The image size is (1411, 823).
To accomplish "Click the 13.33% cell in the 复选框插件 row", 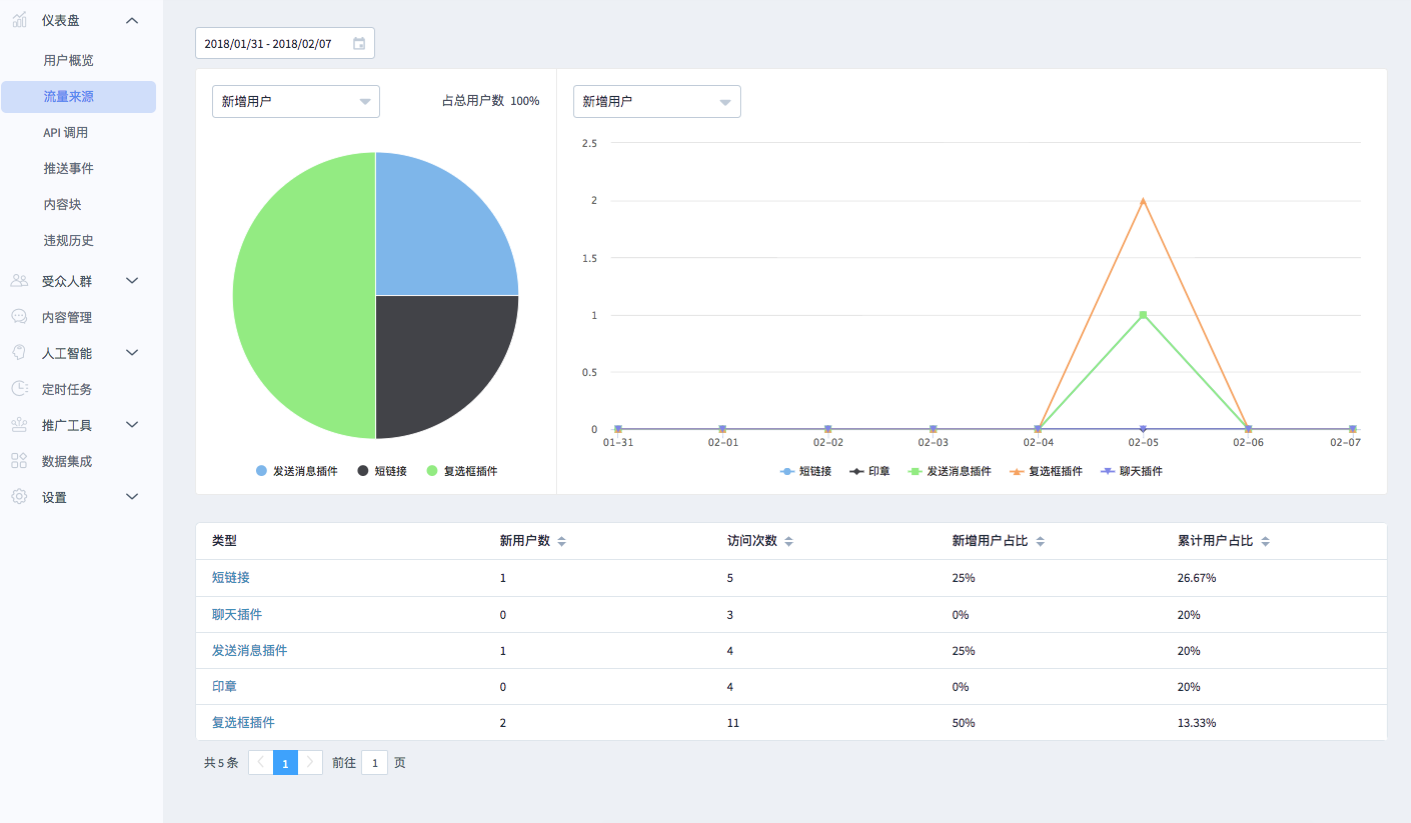I will pyautogui.click(x=1197, y=722).
